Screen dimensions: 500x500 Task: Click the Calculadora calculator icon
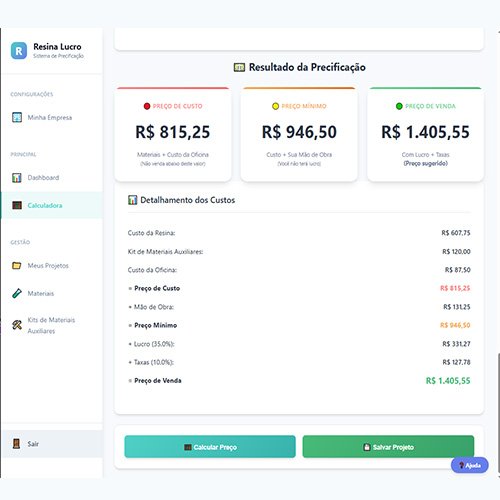(17, 205)
